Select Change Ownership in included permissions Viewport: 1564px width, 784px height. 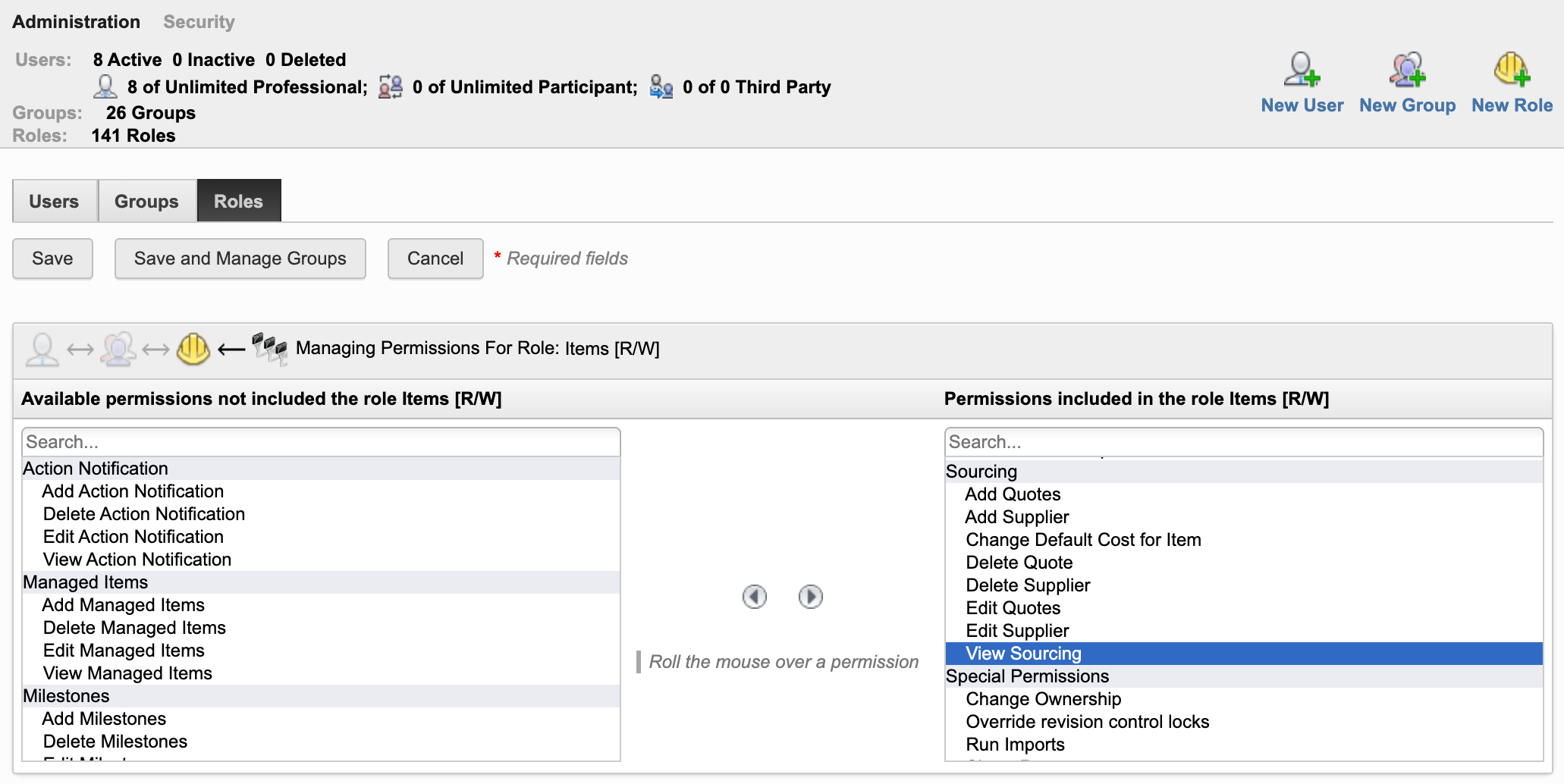point(1043,699)
